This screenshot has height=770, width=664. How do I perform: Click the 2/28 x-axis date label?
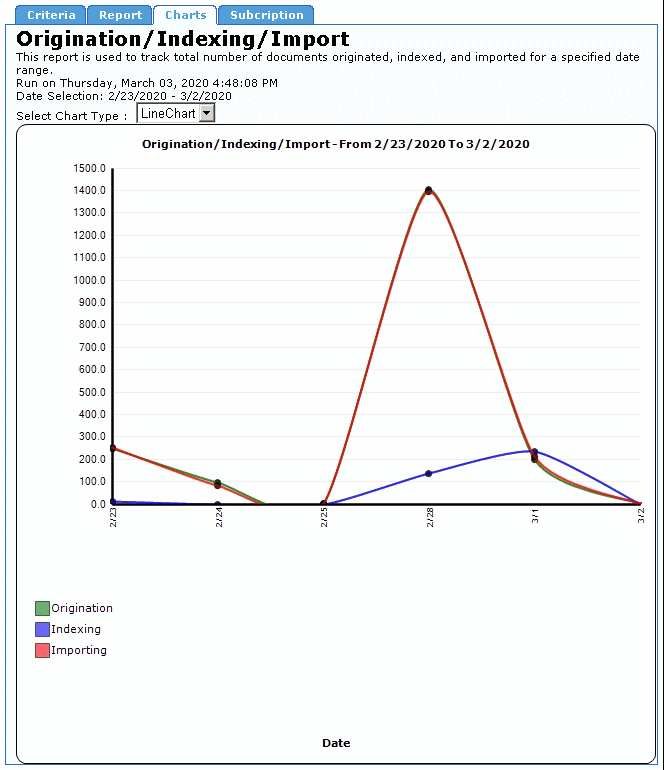click(x=429, y=517)
